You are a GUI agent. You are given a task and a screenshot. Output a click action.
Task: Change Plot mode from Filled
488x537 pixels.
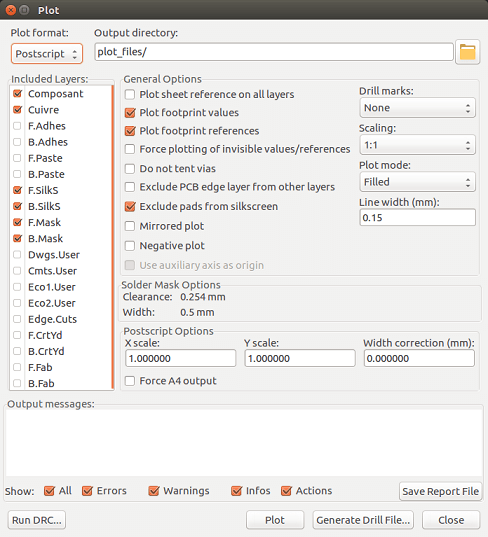pos(417,182)
